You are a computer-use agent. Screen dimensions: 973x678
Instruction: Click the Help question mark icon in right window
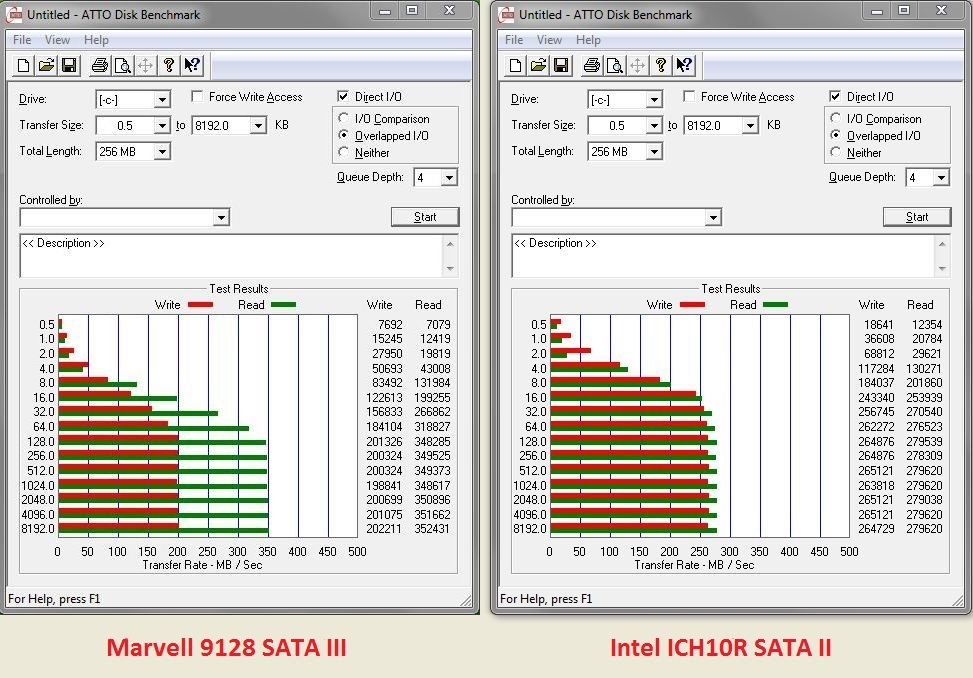661,66
